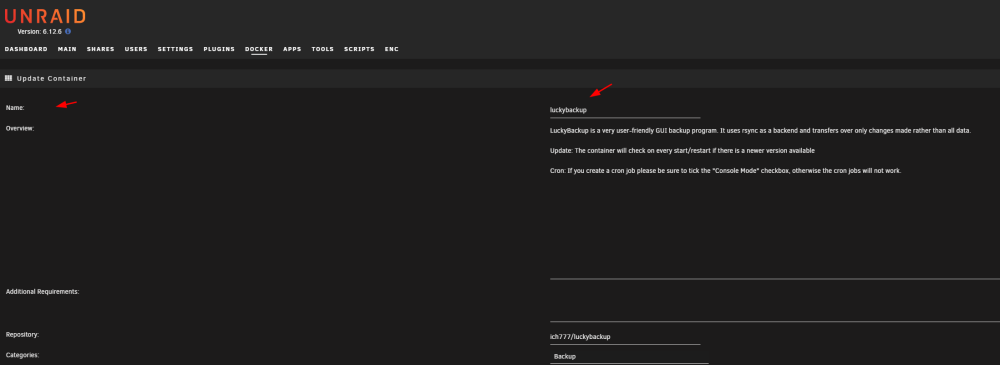Click the Version 6.12.6 text
This screenshot has width=1000, height=365.
pos(40,31)
